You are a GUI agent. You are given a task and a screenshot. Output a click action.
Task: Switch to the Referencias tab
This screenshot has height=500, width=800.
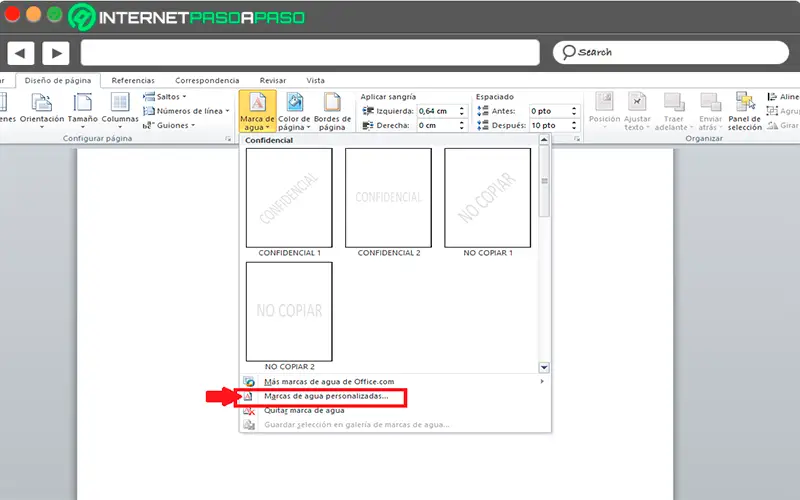point(133,81)
